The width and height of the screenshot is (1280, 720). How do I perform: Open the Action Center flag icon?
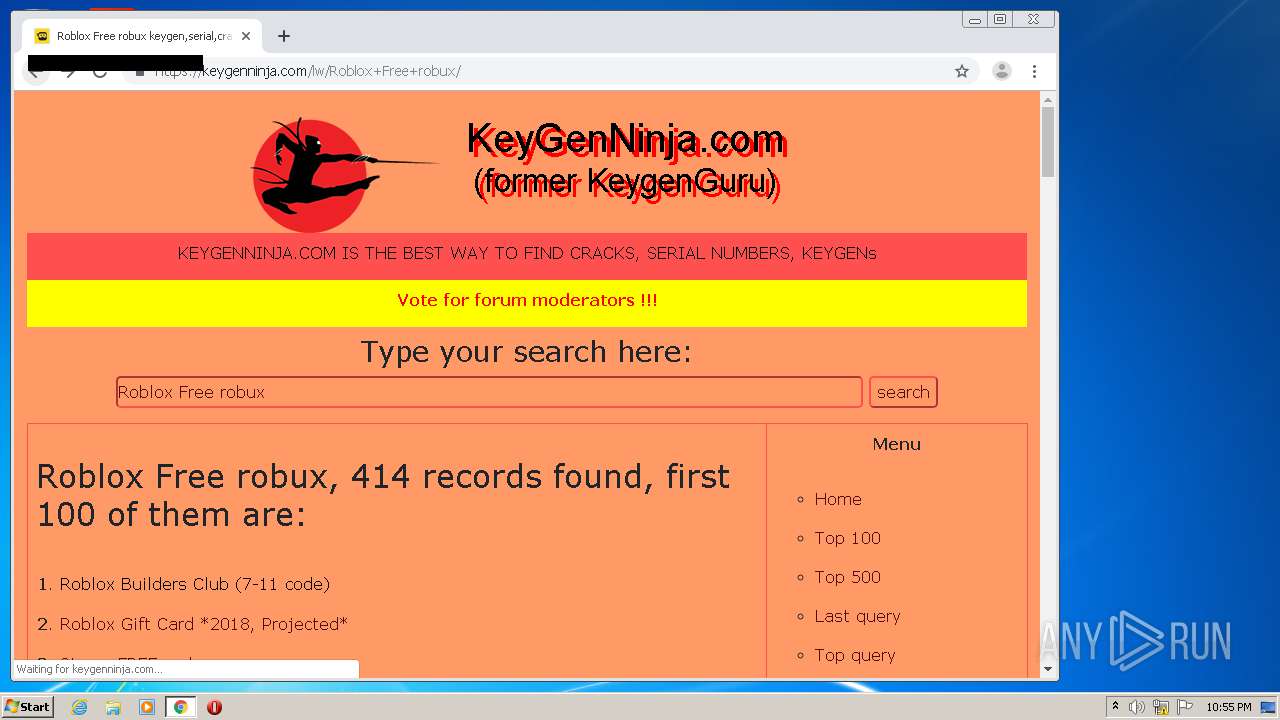1185,707
